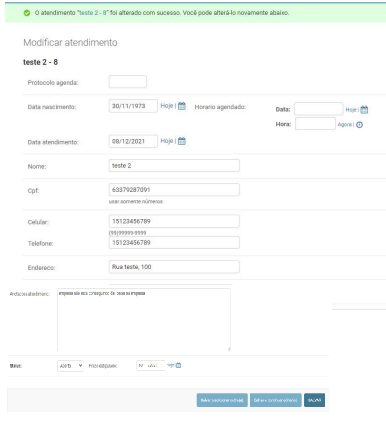This screenshot has width=386, height=426.
Task: Click the Celular label
Action: click(x=38, y=222)
